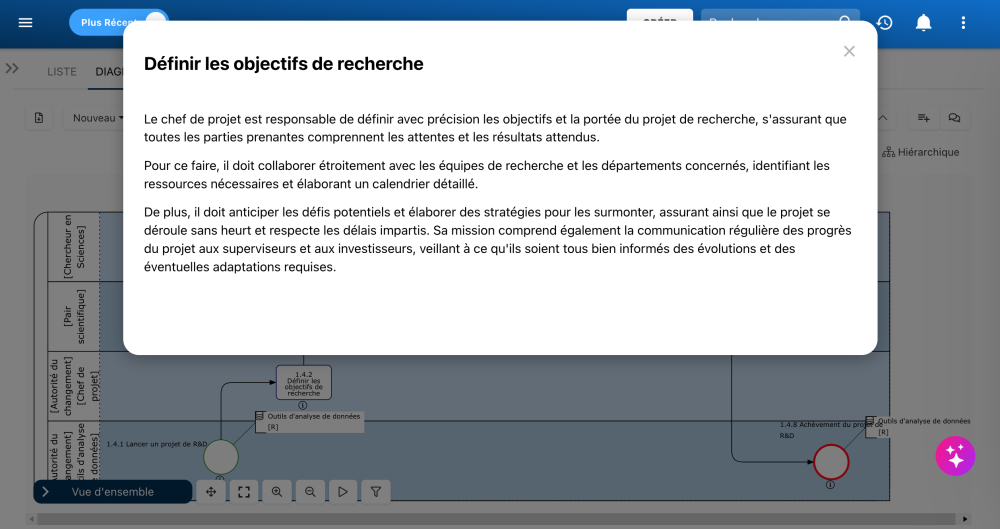Expand the Vue d'ensemble panel
1000x529 pixels.
113,492
